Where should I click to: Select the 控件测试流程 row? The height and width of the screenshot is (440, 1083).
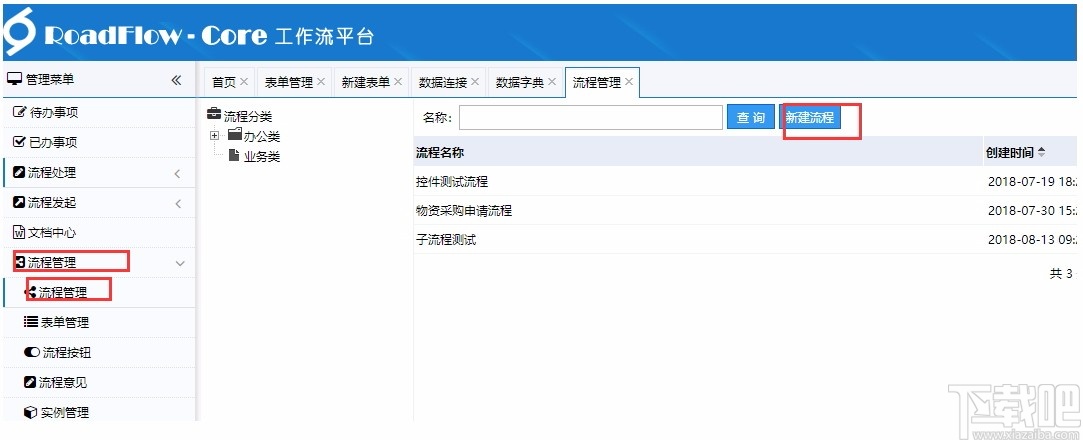click(x=746, y=182)
